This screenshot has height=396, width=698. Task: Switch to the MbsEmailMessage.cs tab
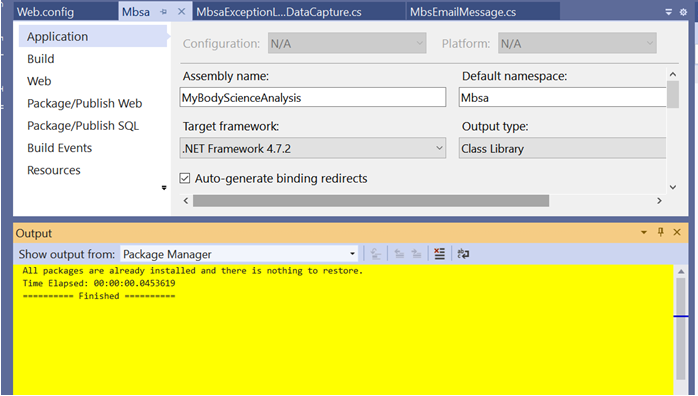click(x=463, y=12)
